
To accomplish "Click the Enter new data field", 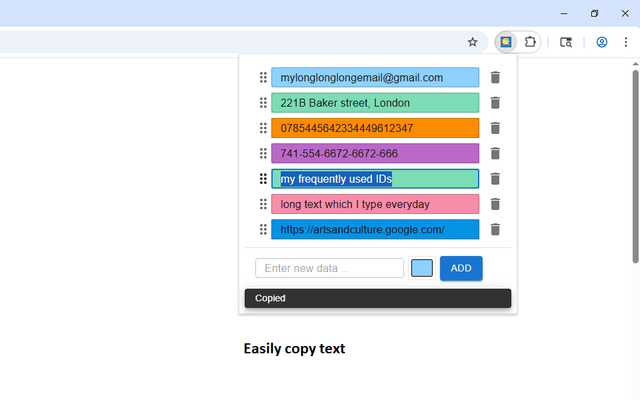I will [329, 268].
